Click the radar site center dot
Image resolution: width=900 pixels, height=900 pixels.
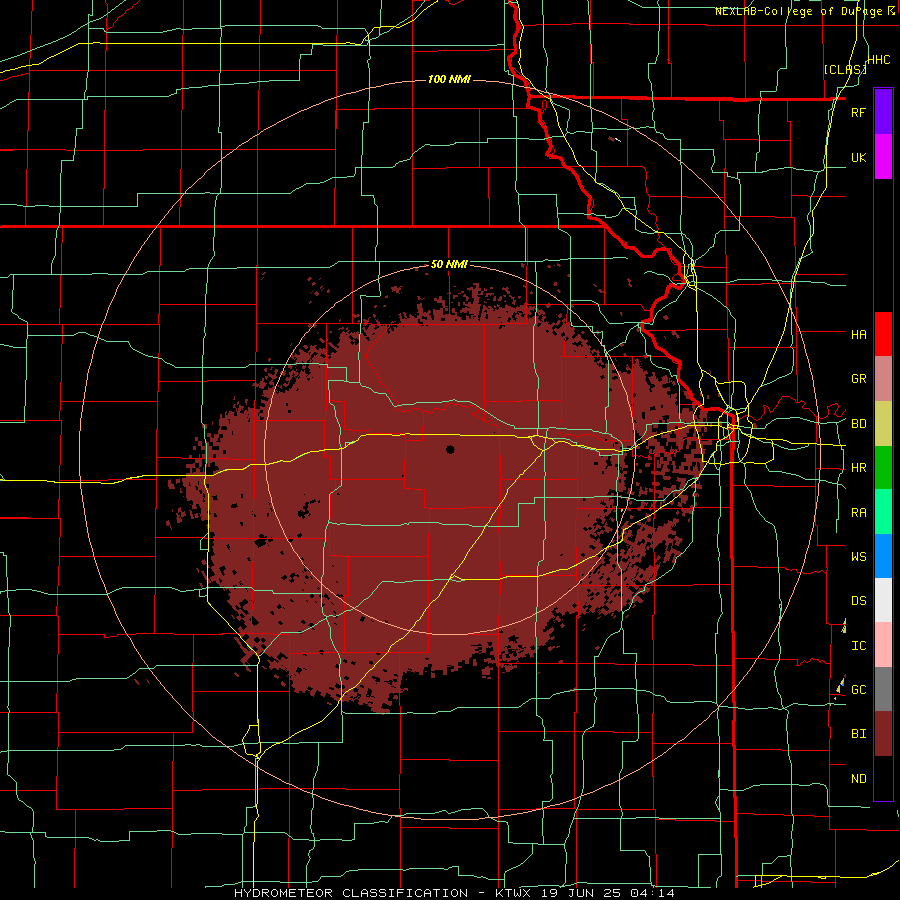[450, 449]
